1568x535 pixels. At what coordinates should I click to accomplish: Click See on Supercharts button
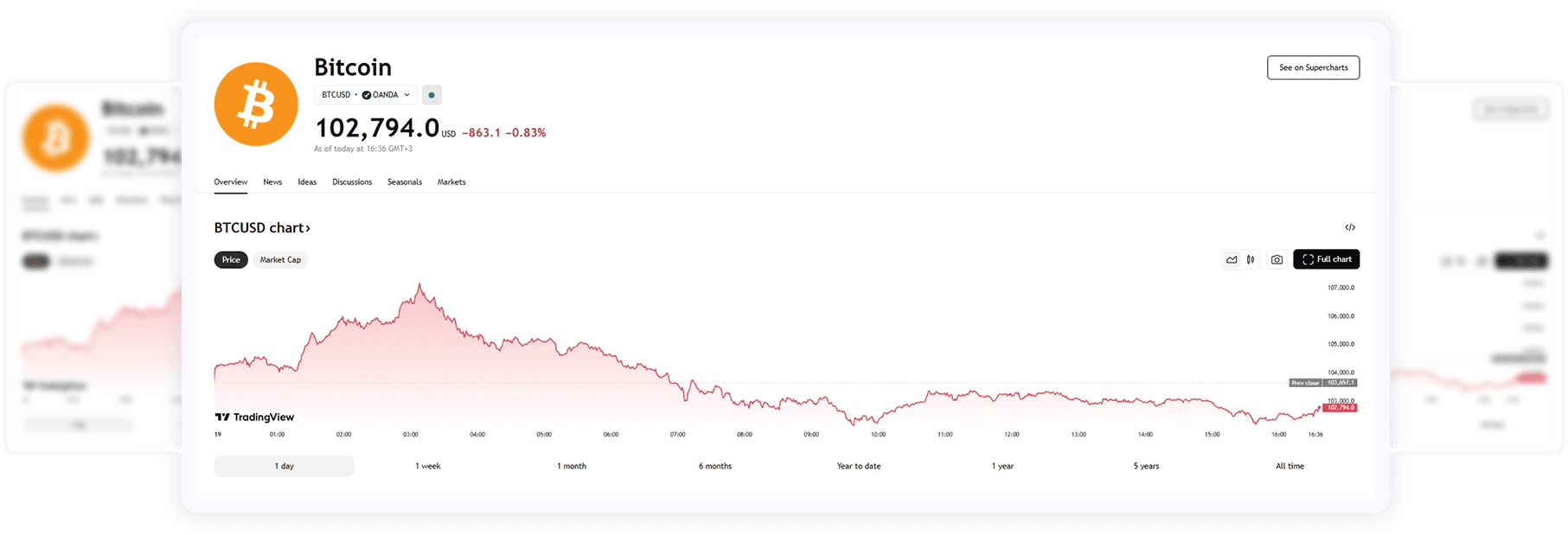(1313, 67)
